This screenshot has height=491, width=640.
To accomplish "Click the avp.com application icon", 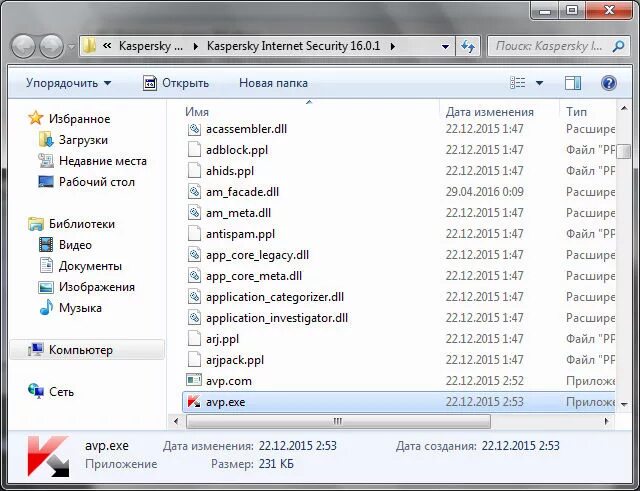I will [194, 380].
